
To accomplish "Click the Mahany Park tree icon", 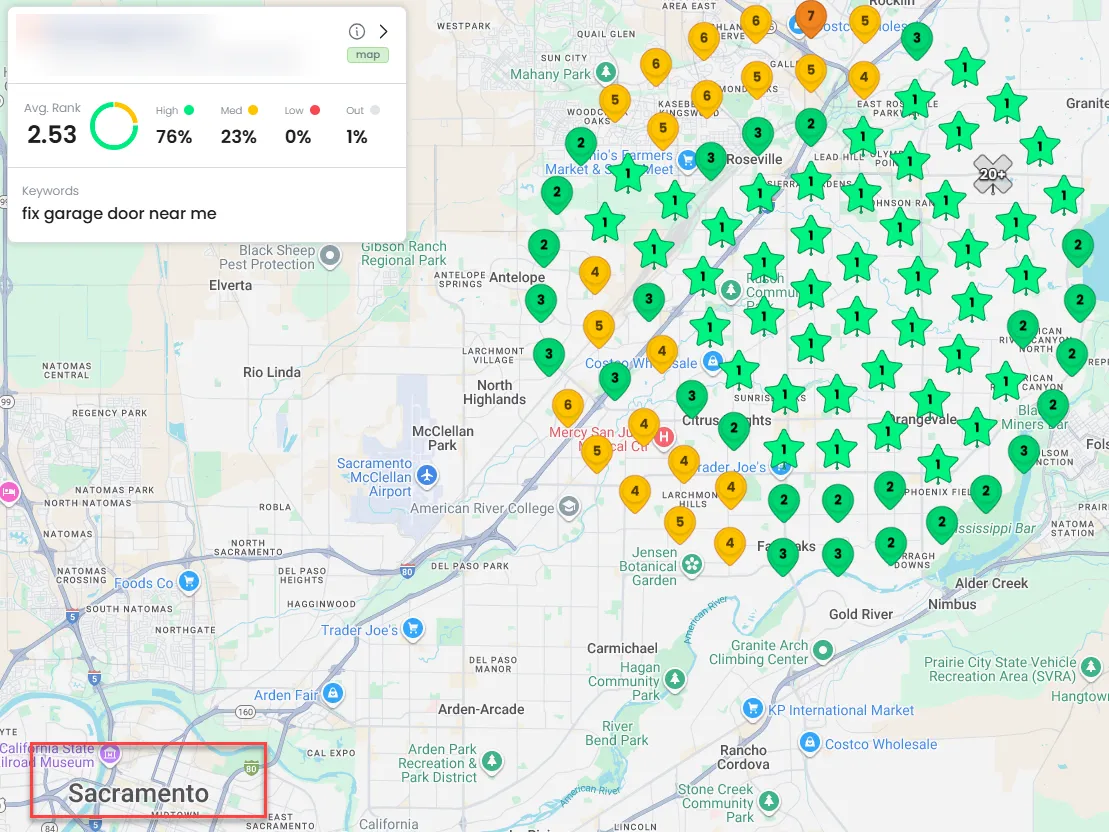I will [605, 71].
